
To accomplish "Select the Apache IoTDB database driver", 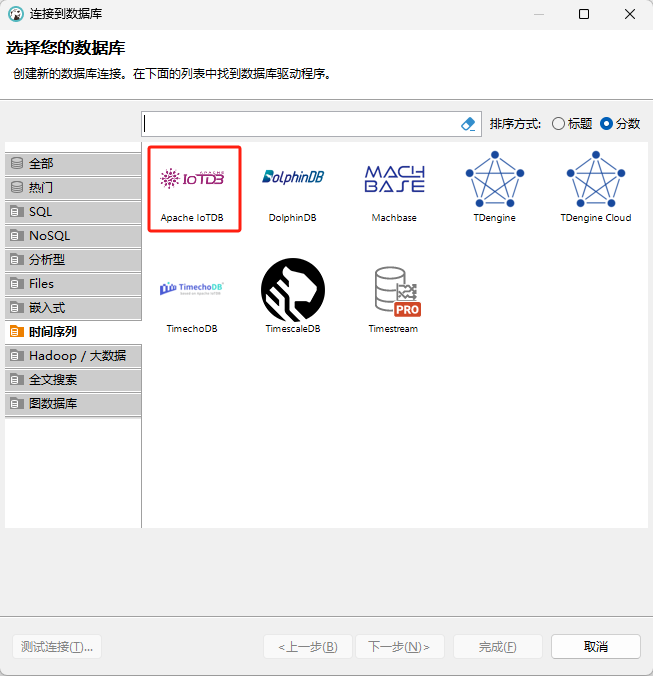I will [193, 180].
